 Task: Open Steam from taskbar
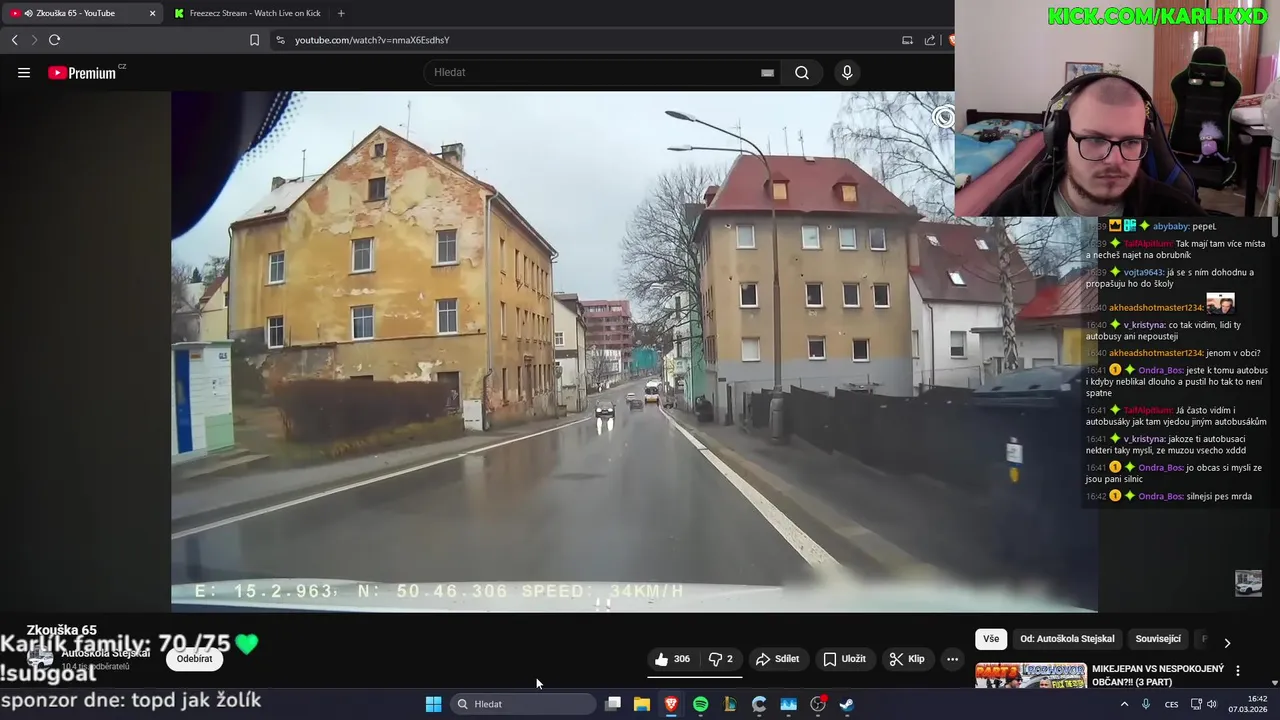(x=847, y=704)
